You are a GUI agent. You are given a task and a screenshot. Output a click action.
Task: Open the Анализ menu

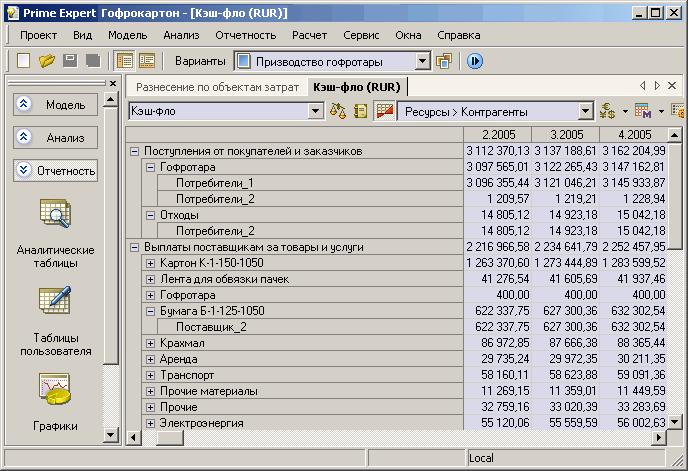(181, 35)
